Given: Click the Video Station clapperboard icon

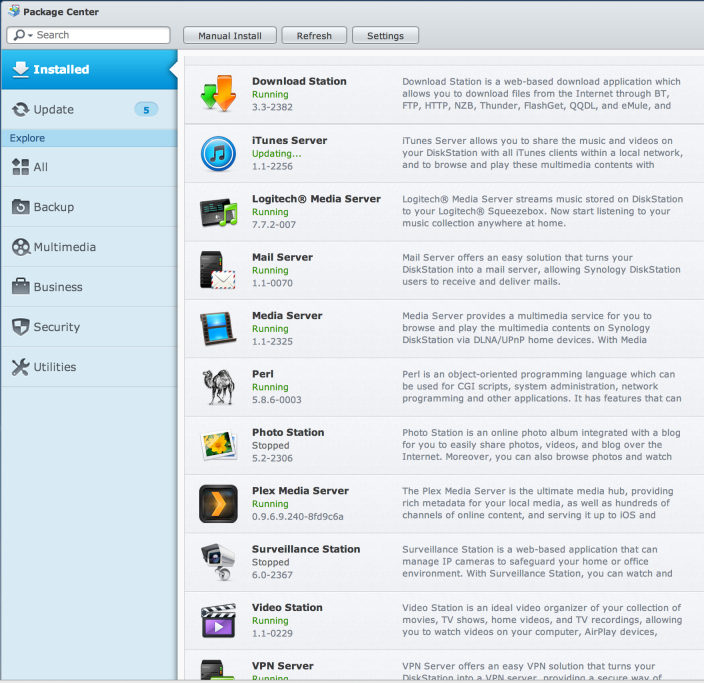Looking at the screenshot, I should (x=218, y=621).
